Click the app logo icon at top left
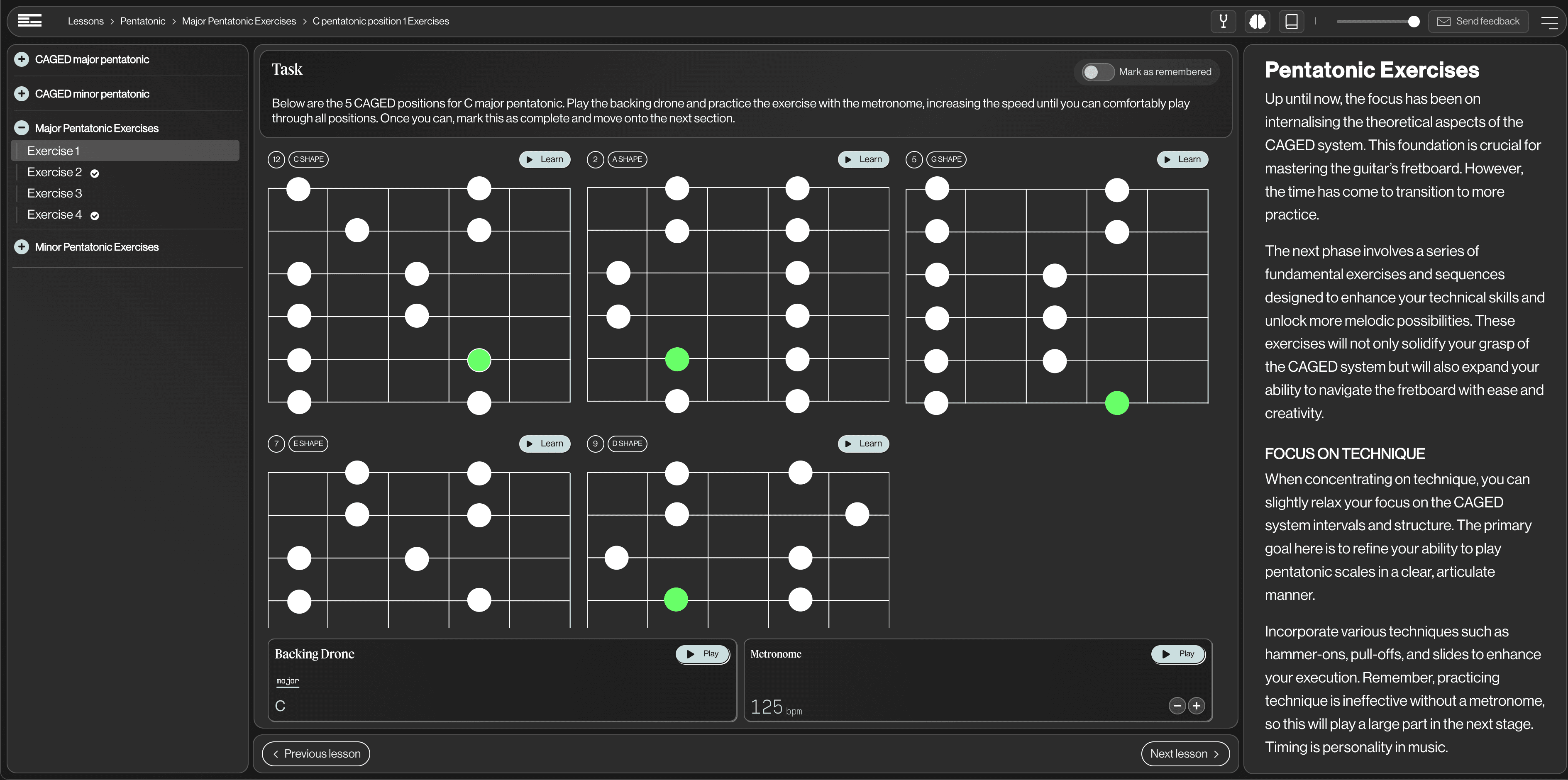This screenshot has width=1568, height=780. (30, 21)
